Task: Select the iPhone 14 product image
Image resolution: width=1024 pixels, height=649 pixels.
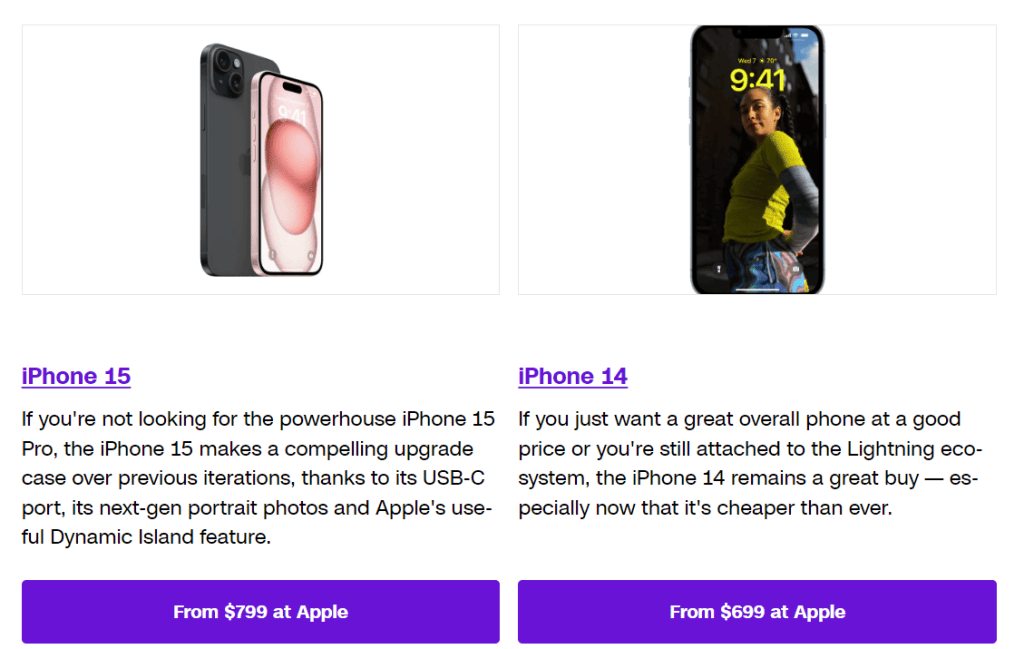Action: coord(757,158)
